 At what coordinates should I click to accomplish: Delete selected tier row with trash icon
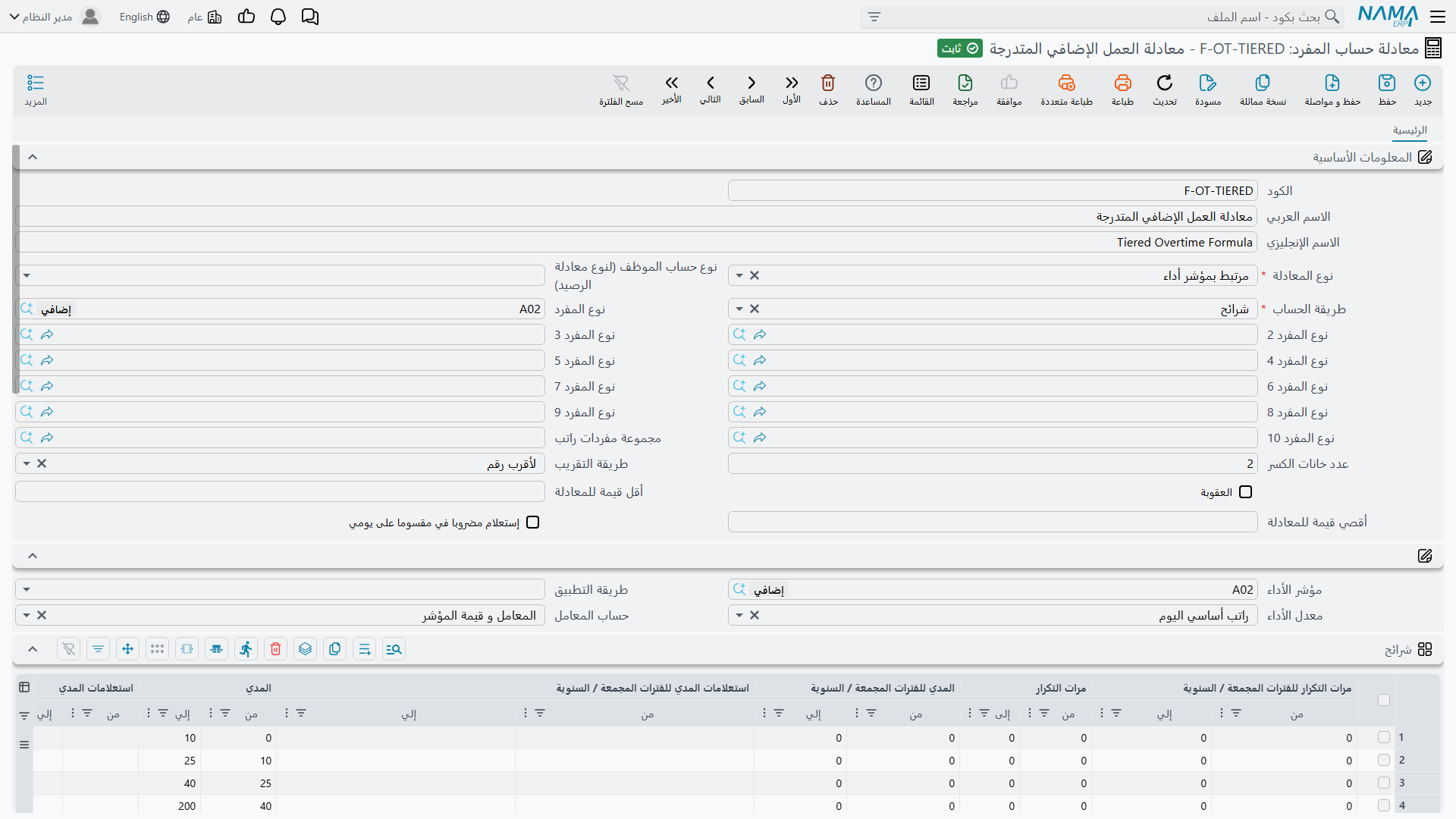tap(276, 649)
